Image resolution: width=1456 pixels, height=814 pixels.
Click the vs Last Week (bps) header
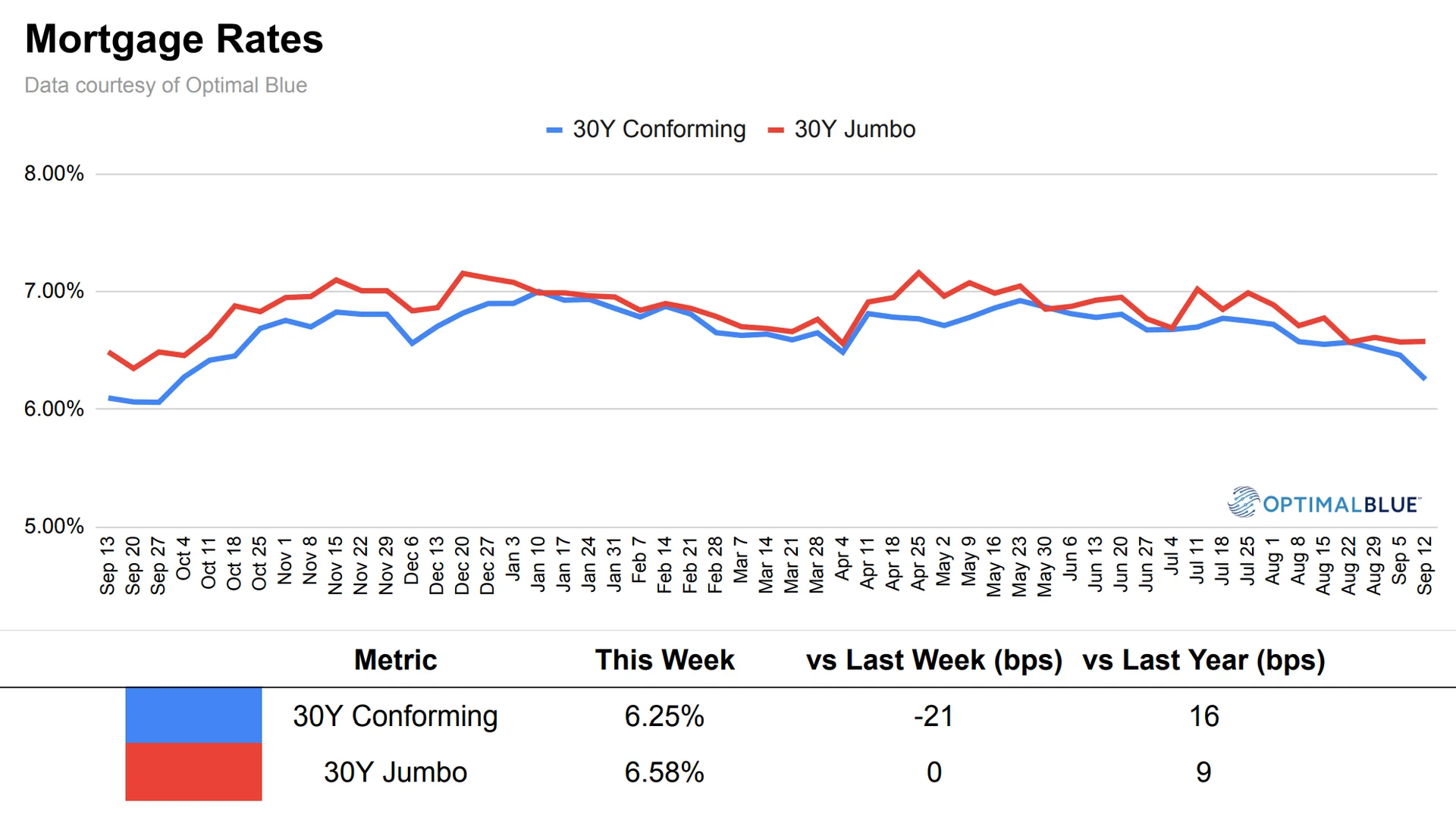point(934,660)
